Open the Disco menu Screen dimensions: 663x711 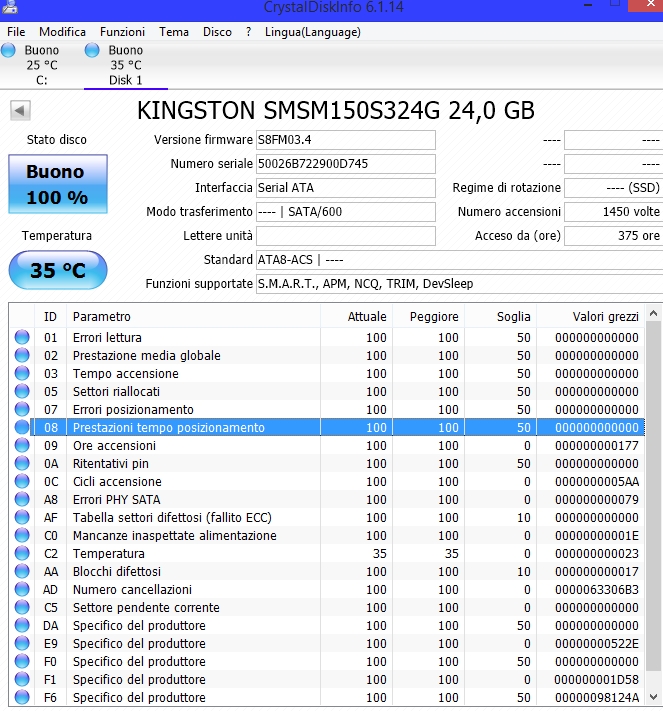[x=217, y=32]
